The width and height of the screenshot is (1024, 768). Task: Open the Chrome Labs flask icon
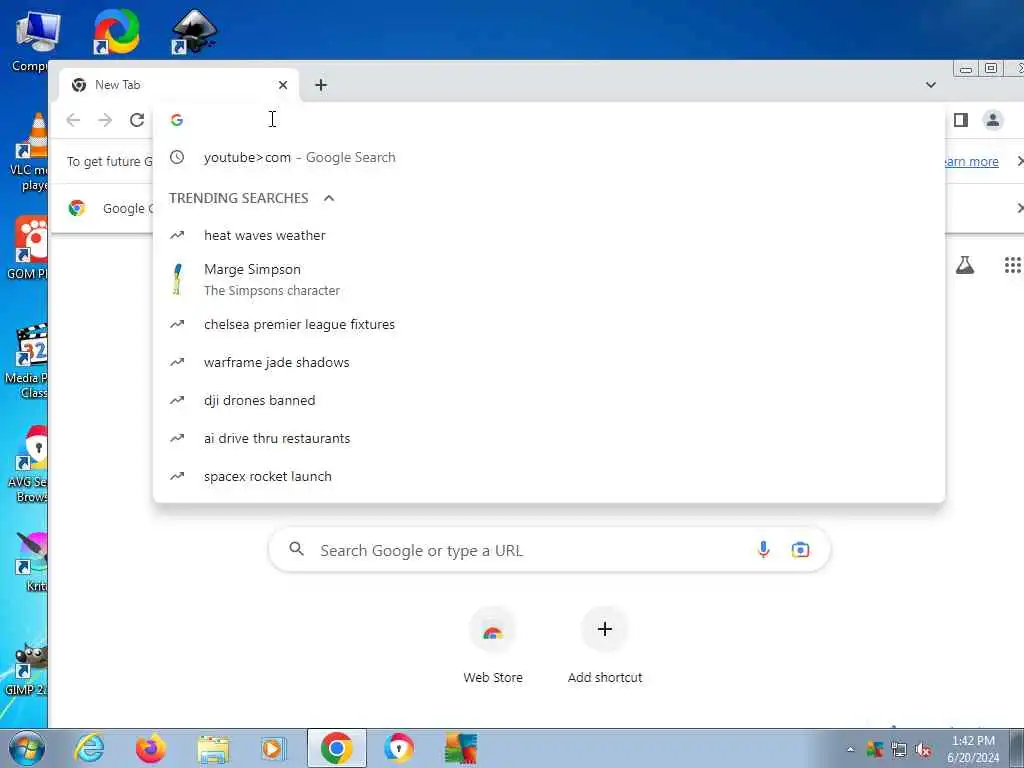pos(965,265)
